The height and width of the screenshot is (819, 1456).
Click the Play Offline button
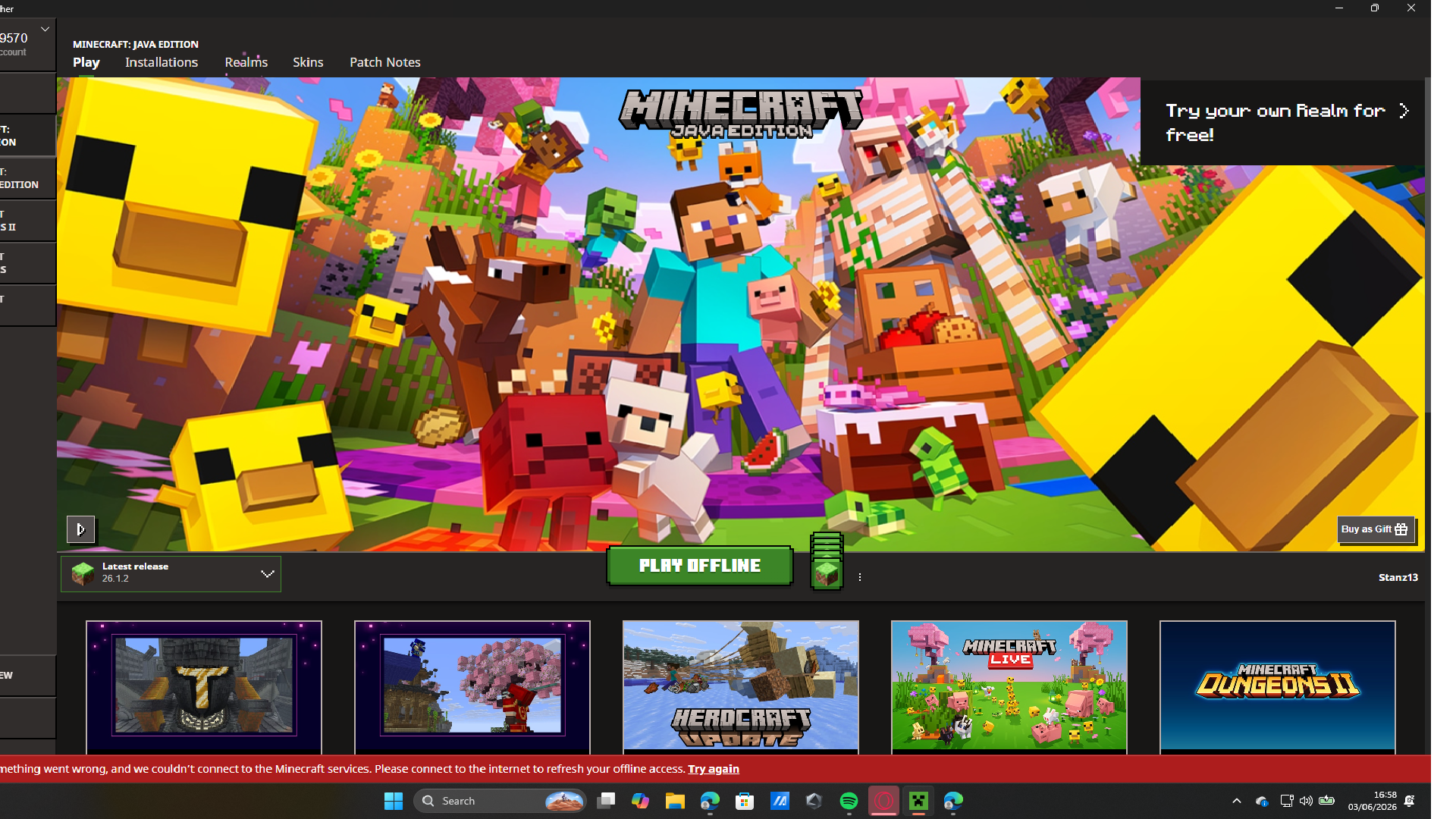coord(699,566)
